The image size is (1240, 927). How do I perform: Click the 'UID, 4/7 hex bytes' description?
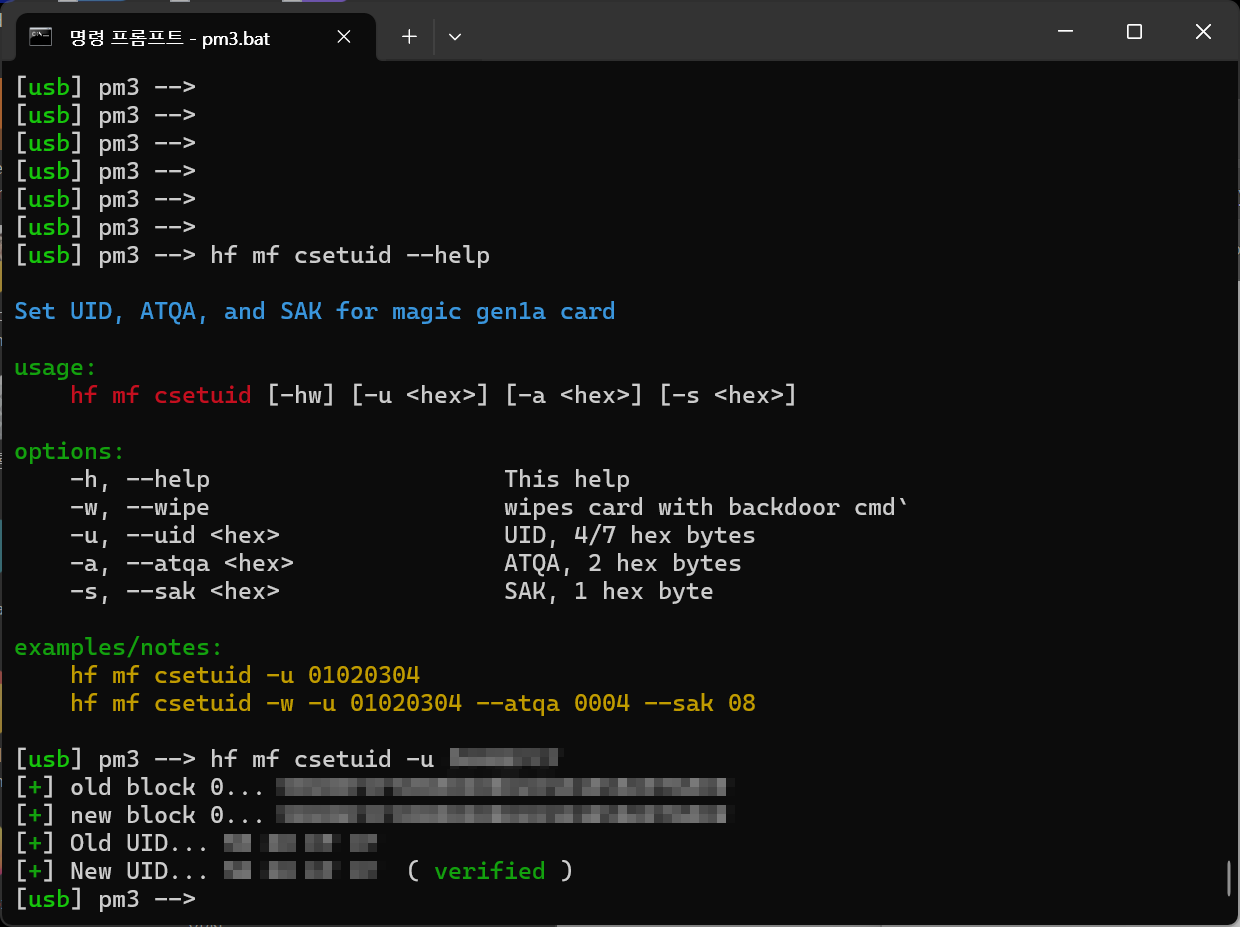tap(630, 535)
